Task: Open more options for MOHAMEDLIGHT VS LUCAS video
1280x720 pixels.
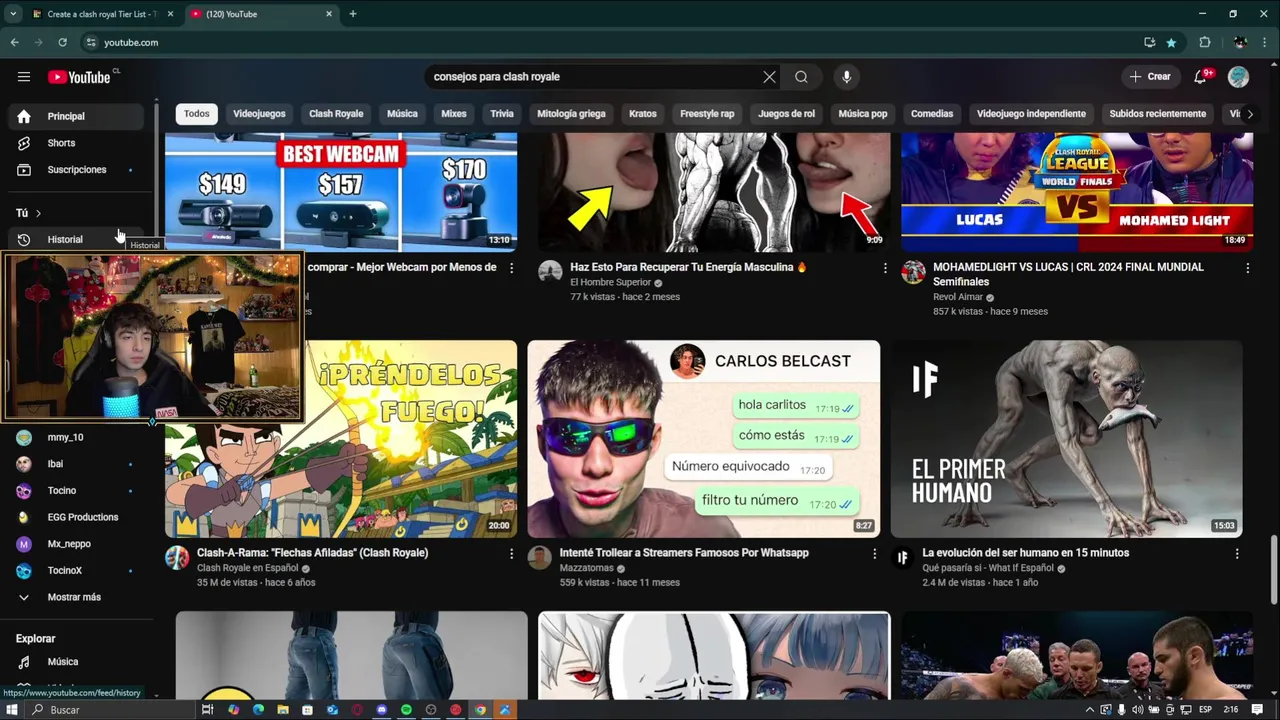Action: pos(1247,268)
